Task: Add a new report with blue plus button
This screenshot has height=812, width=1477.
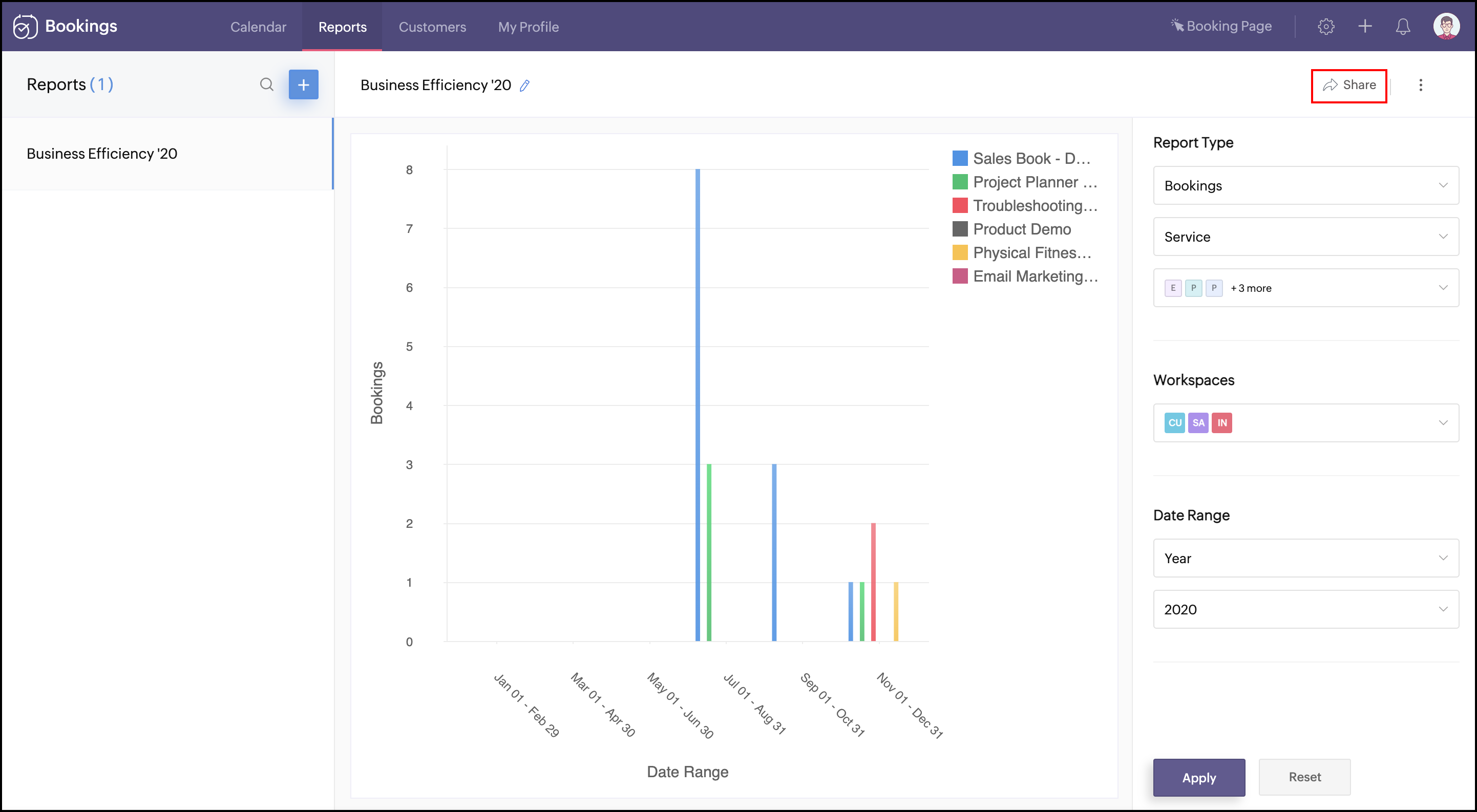Action: pyautogui.click(x=303, y=85)
